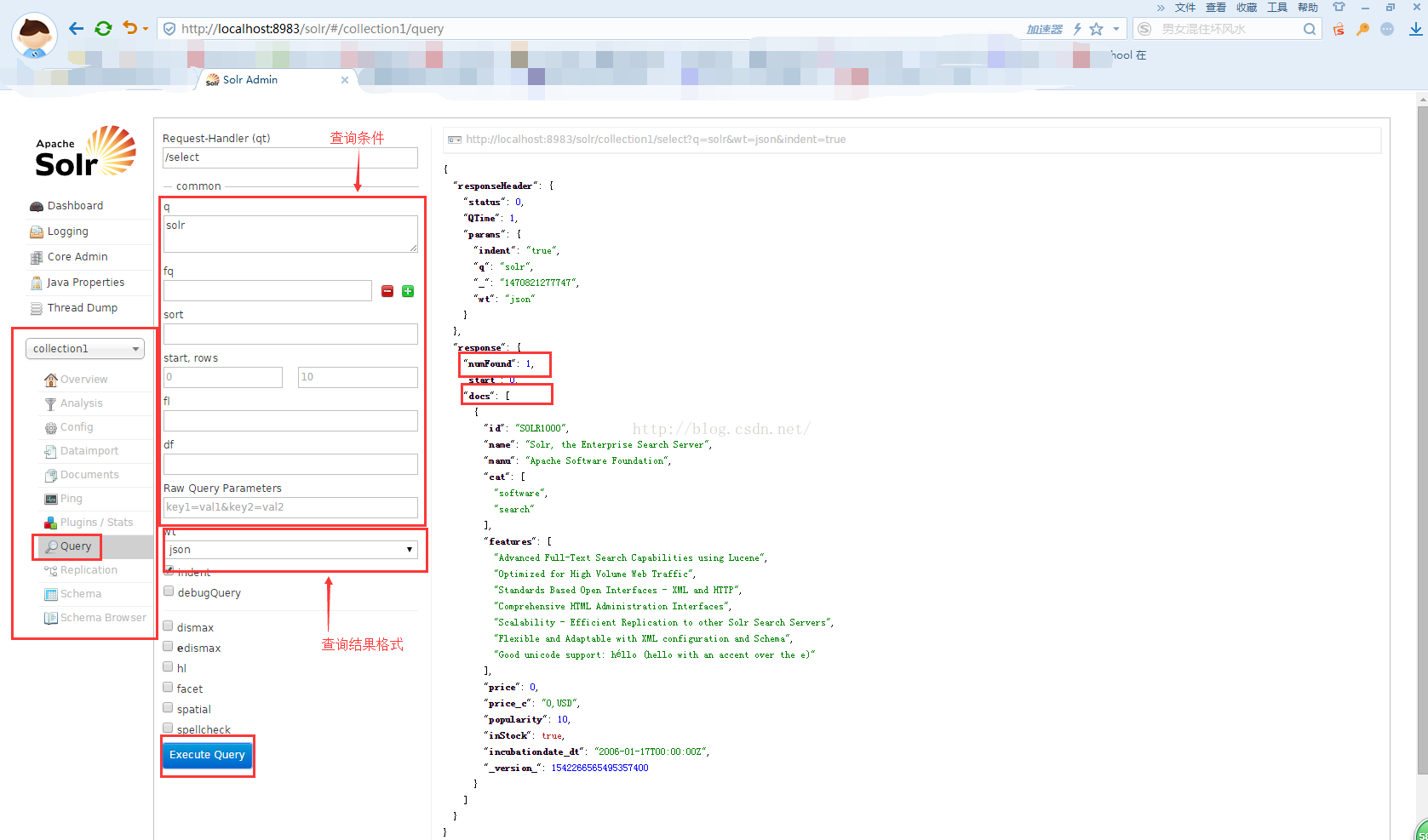Viewport: 1428px width, 840px height.
Task: Focus the Request-Handler /select field
Action: point(290,157)
